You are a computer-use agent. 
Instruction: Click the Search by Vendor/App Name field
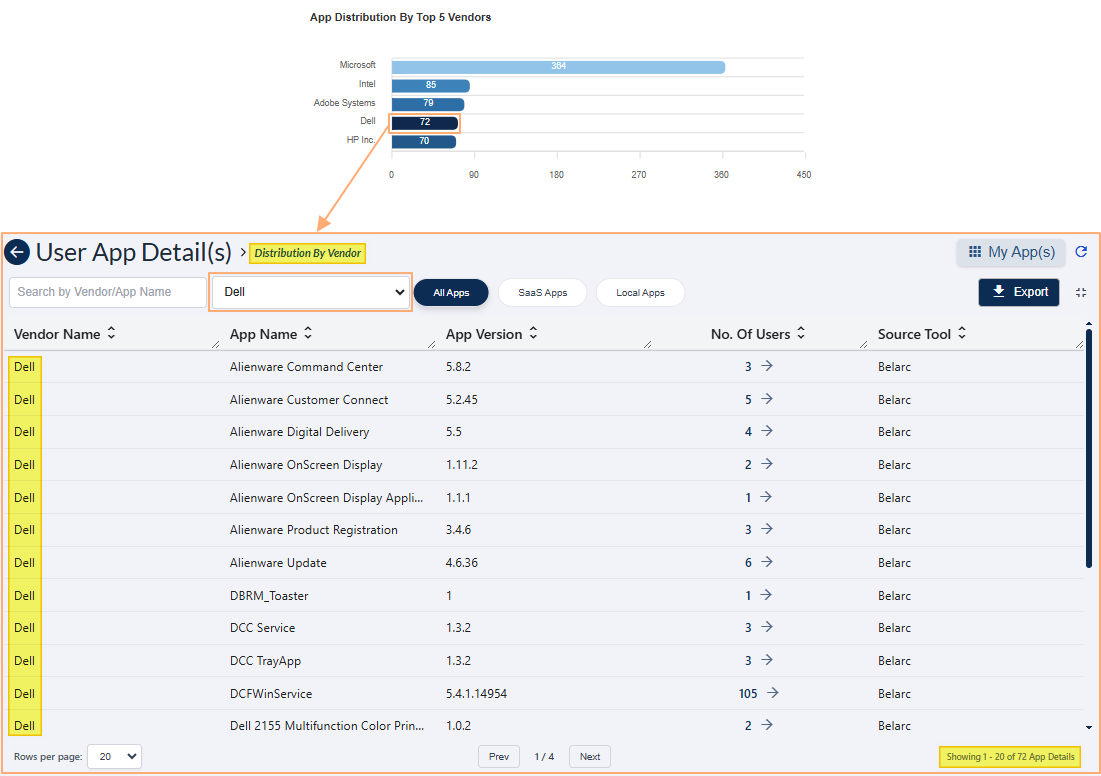click(105, 292)
